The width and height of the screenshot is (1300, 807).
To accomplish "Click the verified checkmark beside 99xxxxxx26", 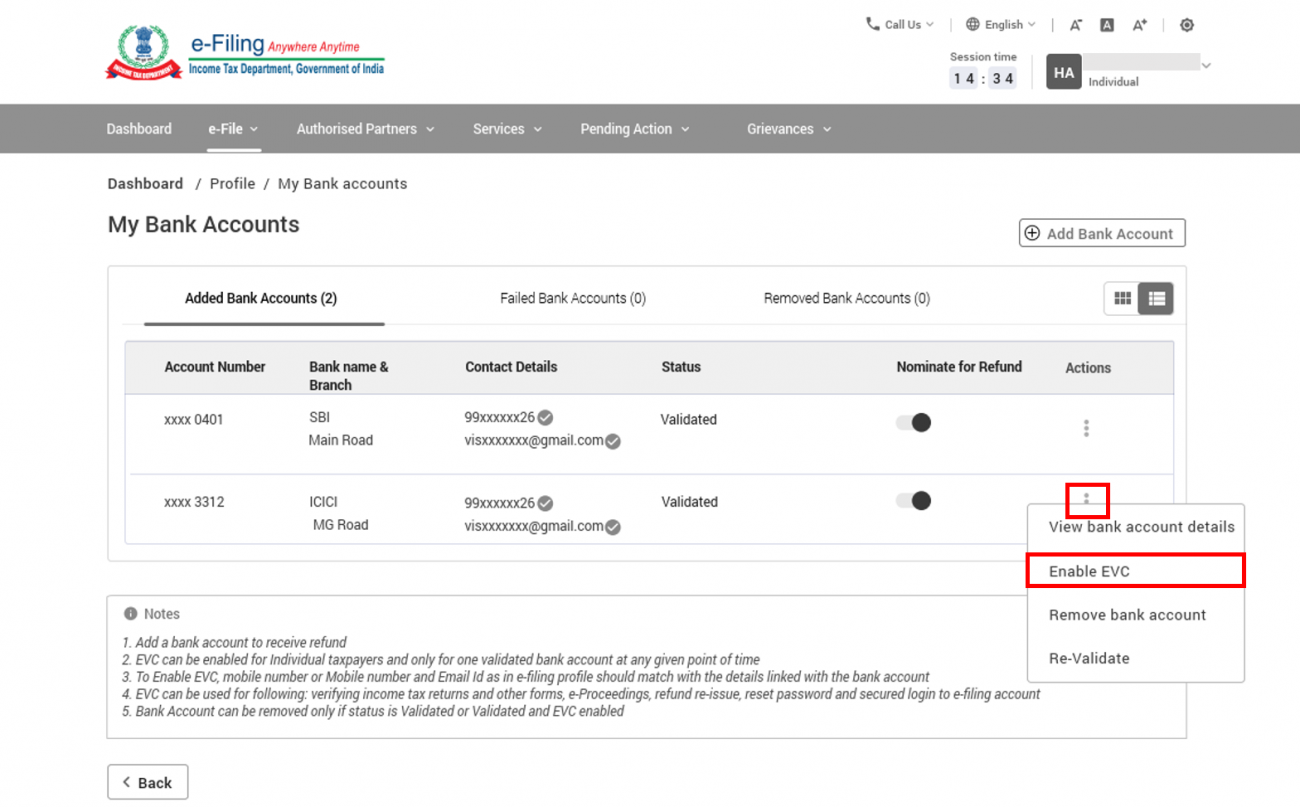I will [x=544, y=418].
